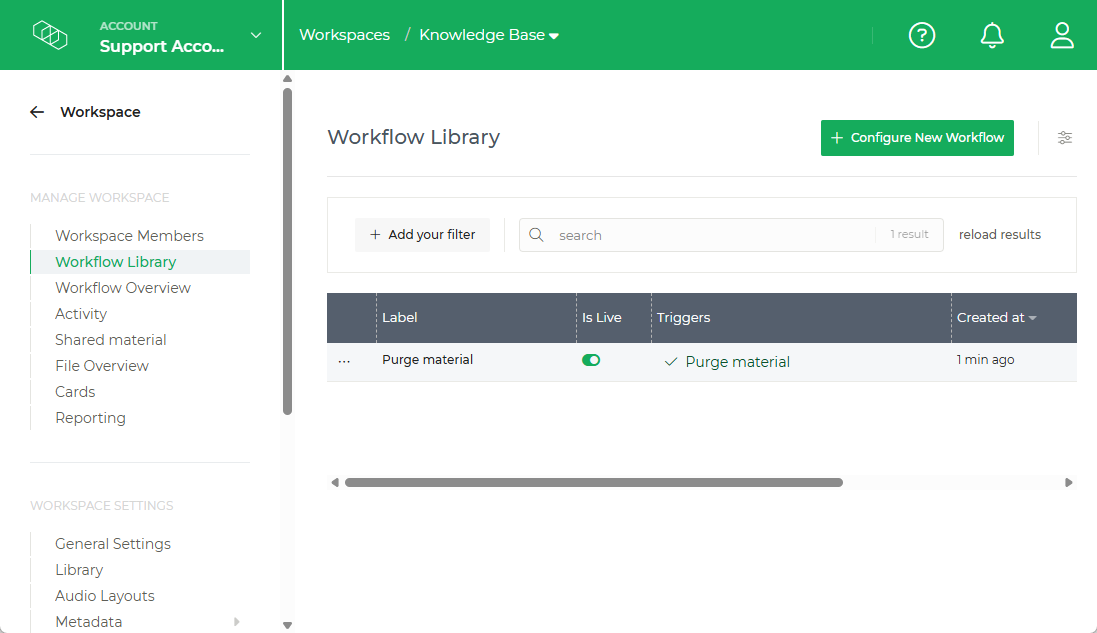This screenshot has height=633, width=1097.
Task: Click the sidebar vertical scrollbar thumb
Action: tap(287, 252)
